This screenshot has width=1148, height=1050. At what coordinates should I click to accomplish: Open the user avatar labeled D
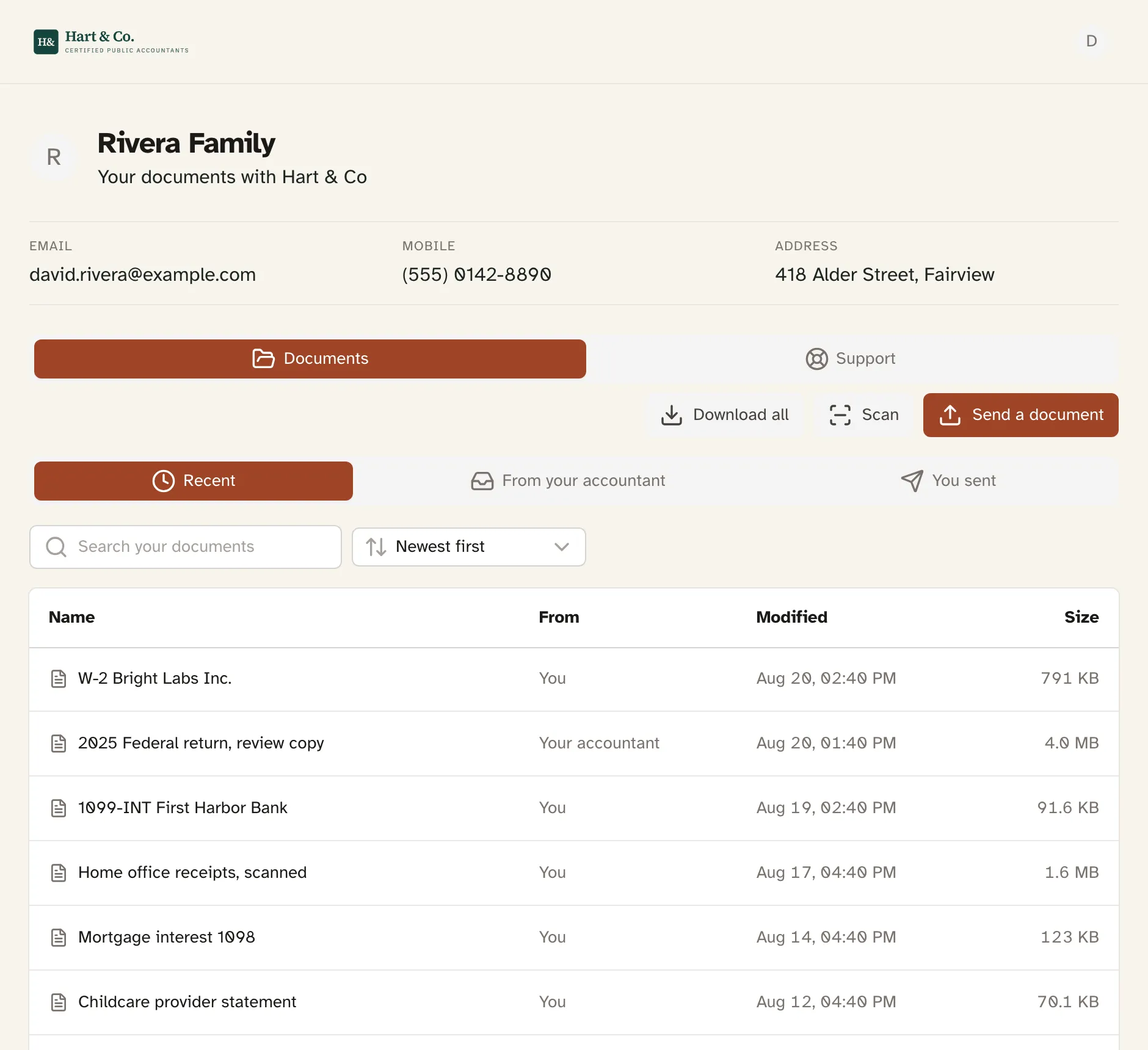click(1091, 41)
